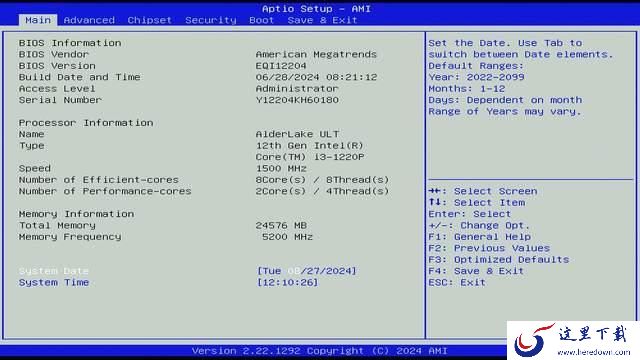Click the left-right arrows Select Screen icon
The image size is (640, 360).
(x=435, y=191)
